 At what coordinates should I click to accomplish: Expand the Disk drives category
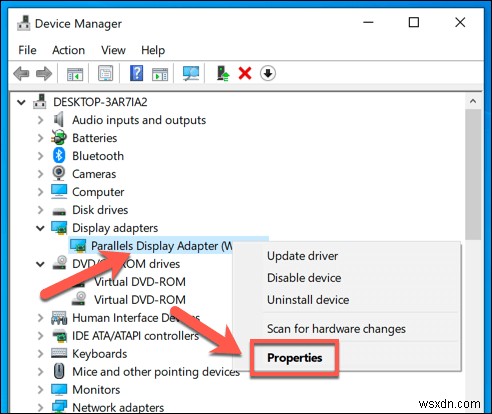tap(40, 210)
